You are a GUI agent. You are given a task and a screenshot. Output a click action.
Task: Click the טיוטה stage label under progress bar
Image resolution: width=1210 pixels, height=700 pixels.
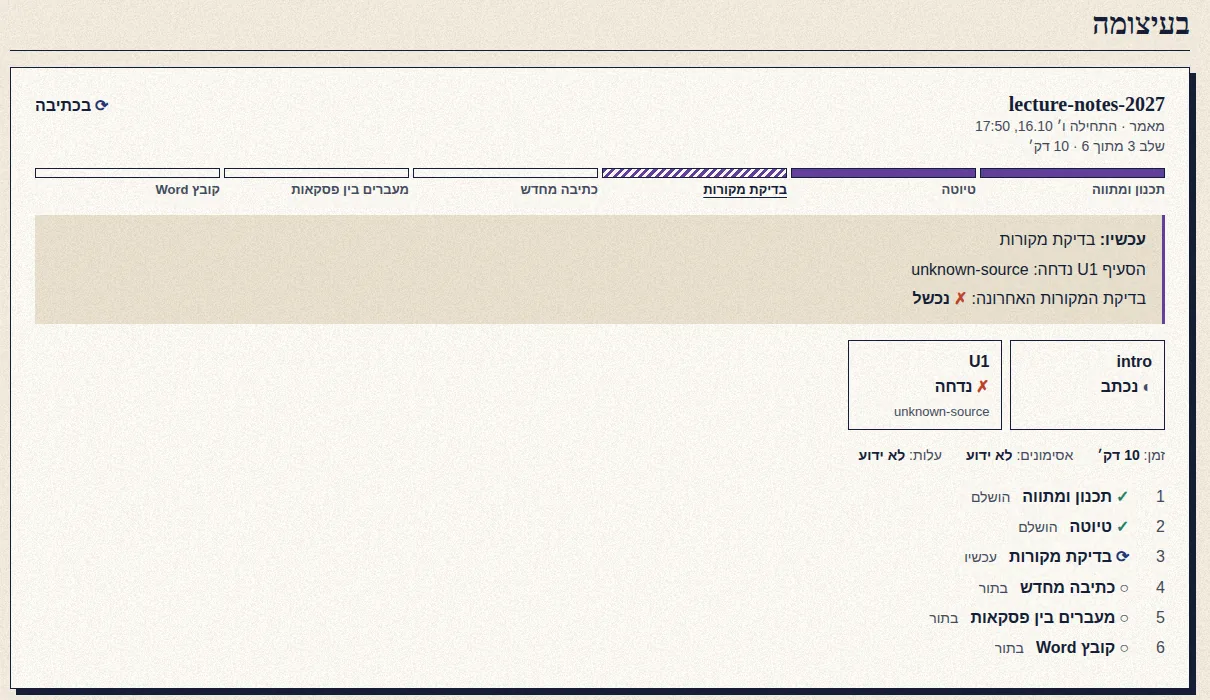958,189
